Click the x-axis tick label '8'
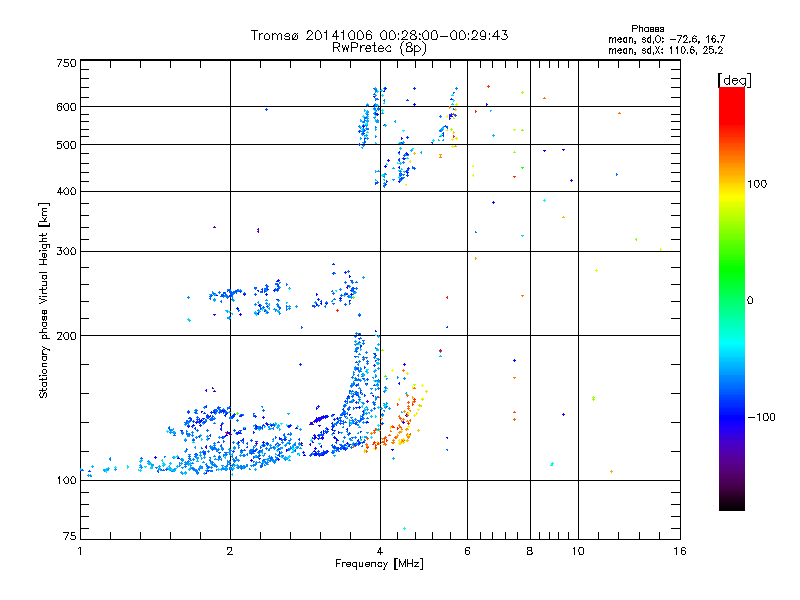Screen dimensions: 800x600 pos(530,551)
